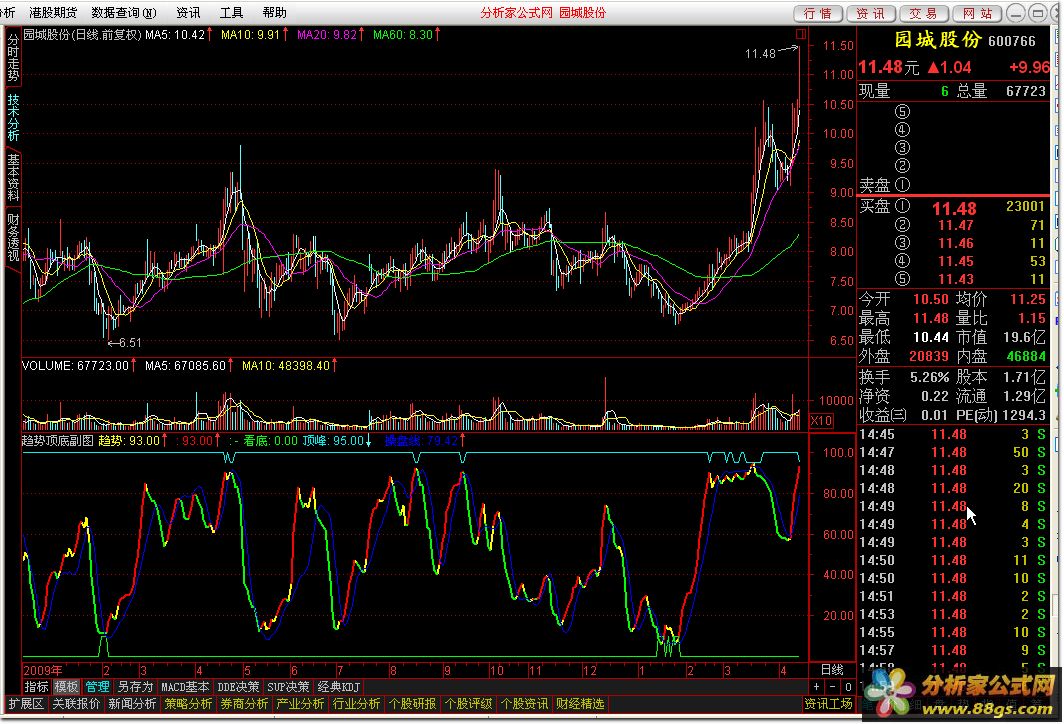Switch to the 分时走势 side tab
This screenshot has height=724, width=1064.
coord(13,57)
